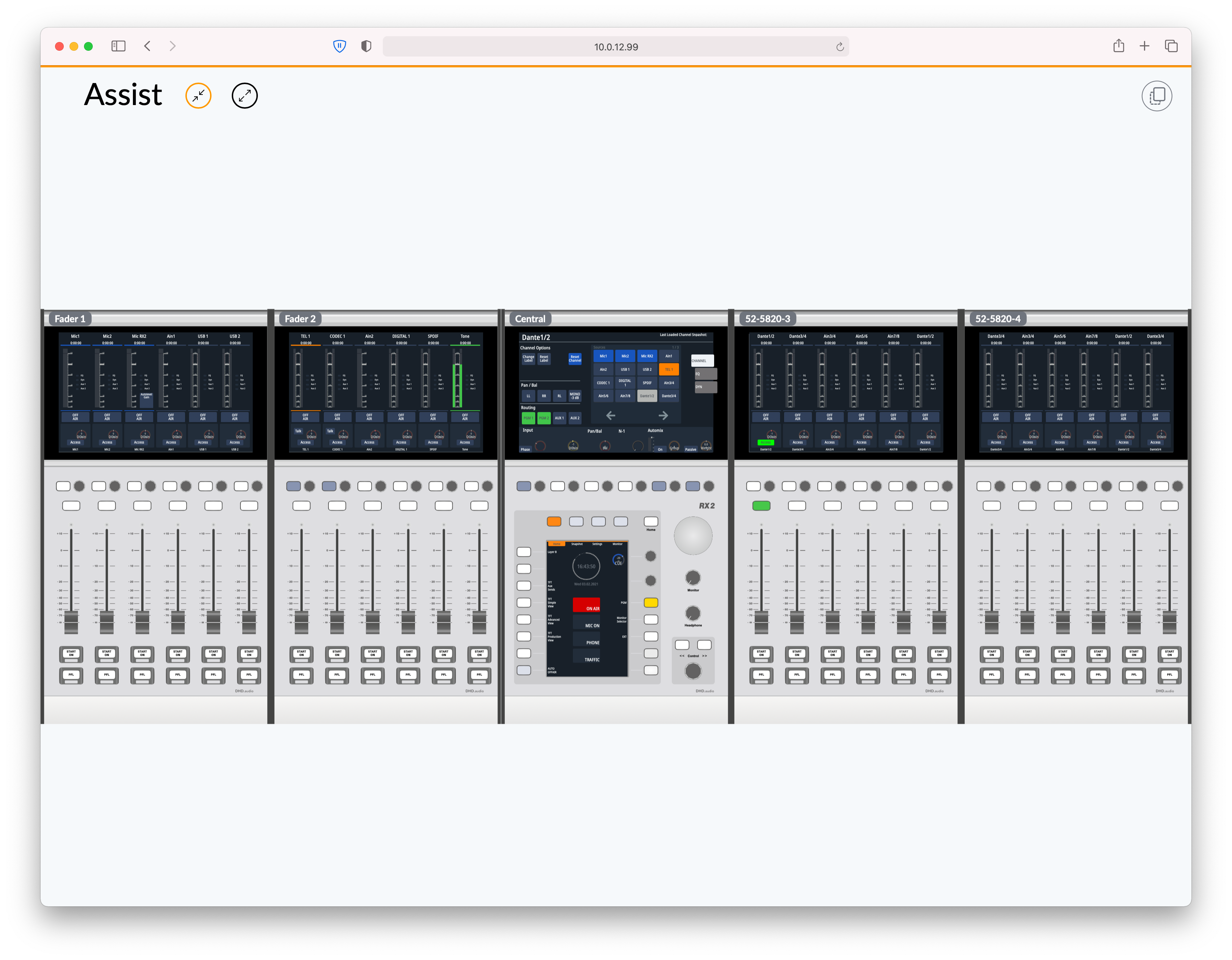This screenshot has height=960, width=1232.
Task: Reload the 10.0.12.99 page
Action: (x=839, y=47)
